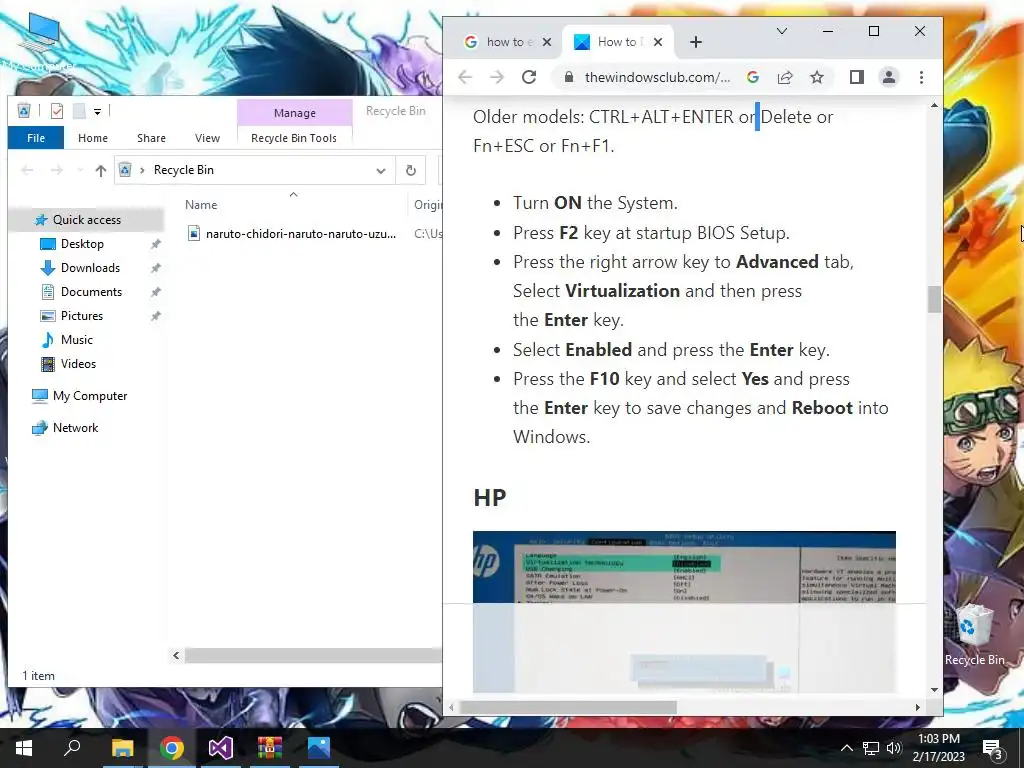Open WinRAR from the taskbar
This screenshot has width=1024, height=768.
coord(270,748)
